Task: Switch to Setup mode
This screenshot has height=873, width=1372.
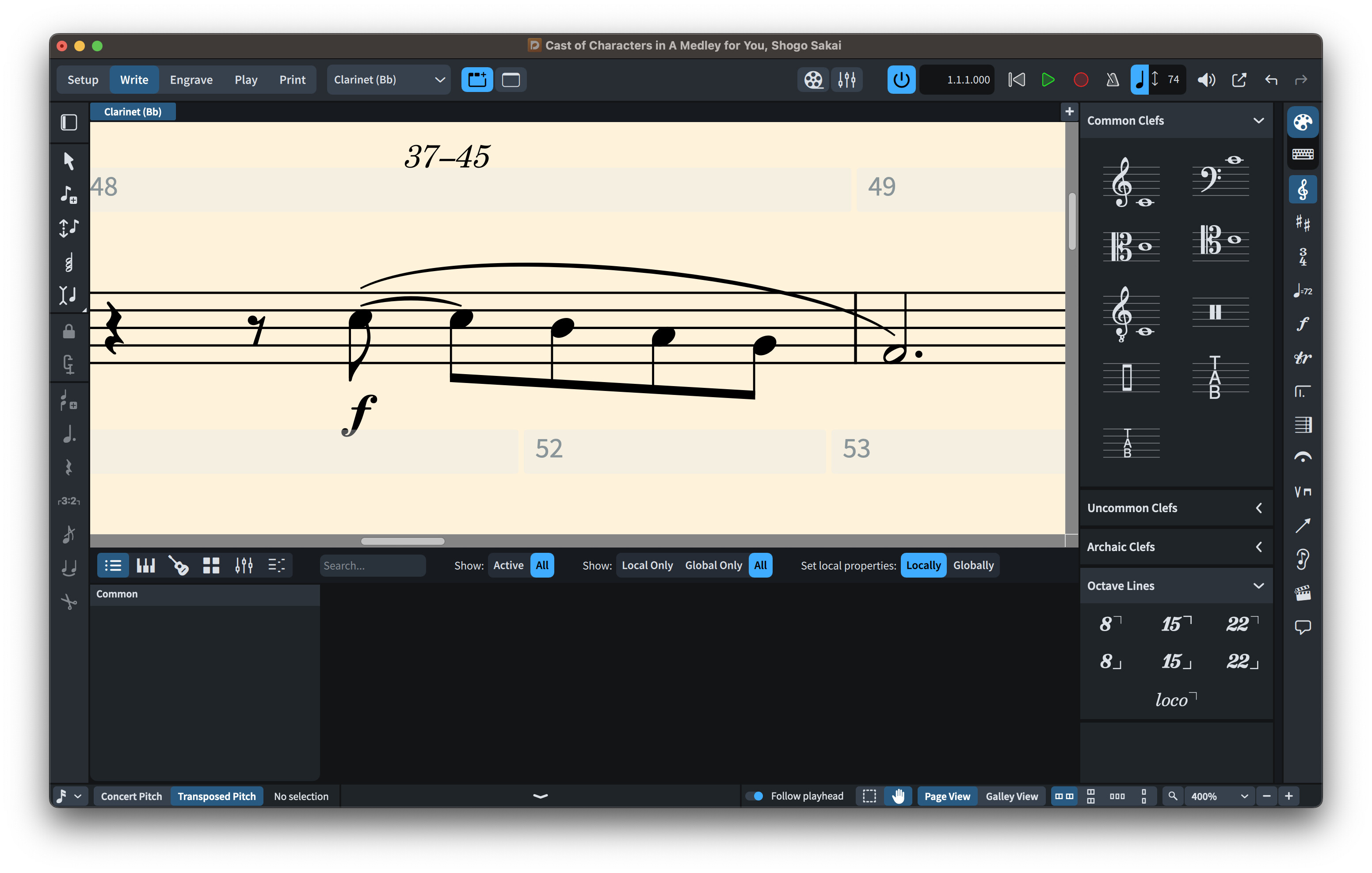Action: (83, 80)
